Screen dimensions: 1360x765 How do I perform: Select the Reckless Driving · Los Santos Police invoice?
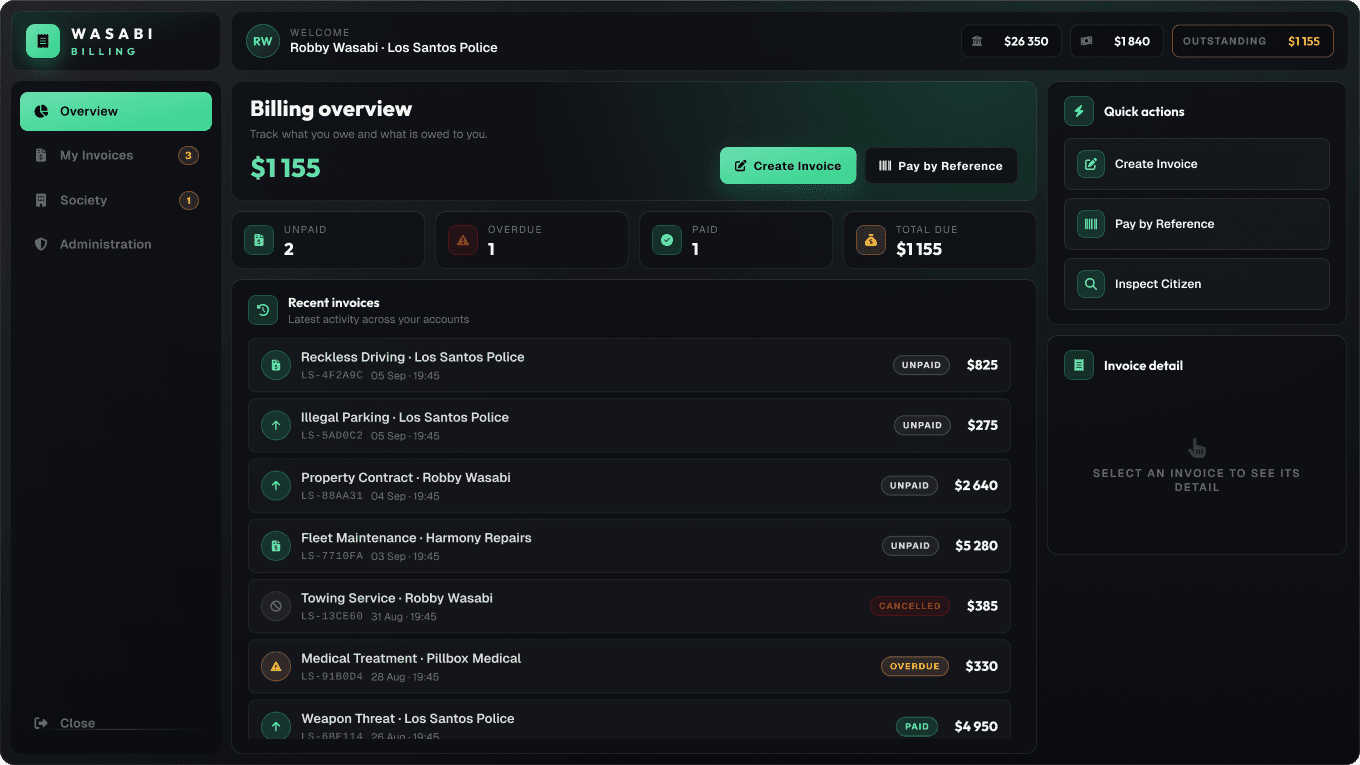(x=629, y=365)
